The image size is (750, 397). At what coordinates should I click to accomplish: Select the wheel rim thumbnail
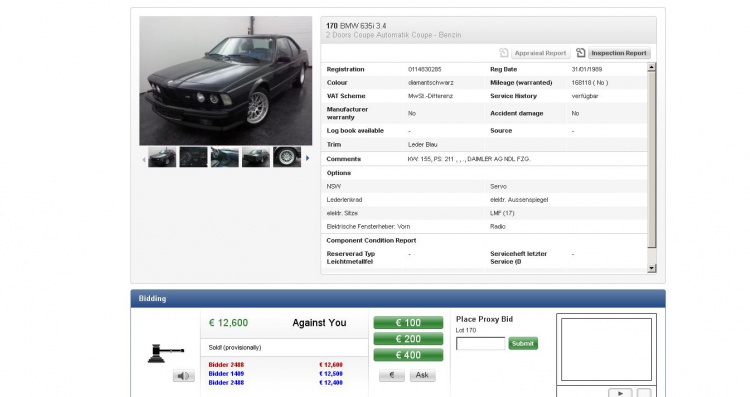coord(287,157)
